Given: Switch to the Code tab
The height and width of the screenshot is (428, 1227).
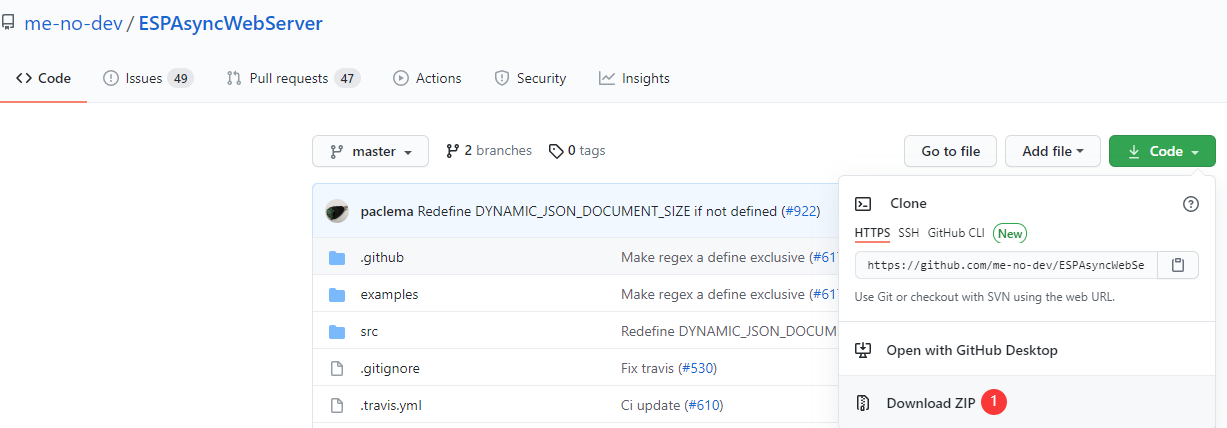Looking at the screenshot, I should tap(43, 78).
